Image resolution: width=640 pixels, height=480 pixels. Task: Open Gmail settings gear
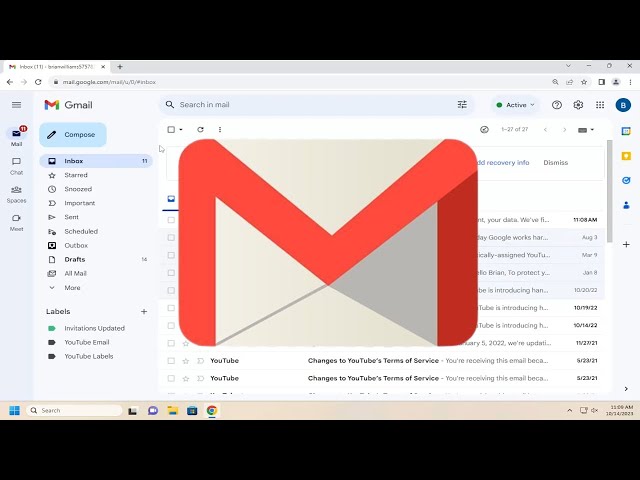click(x=578, y=105)
